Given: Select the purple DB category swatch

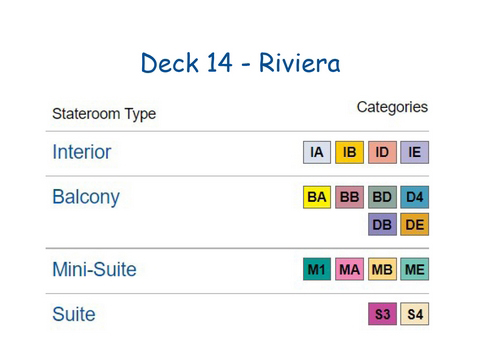Looking at the screenshot, I should click(382, 224).
